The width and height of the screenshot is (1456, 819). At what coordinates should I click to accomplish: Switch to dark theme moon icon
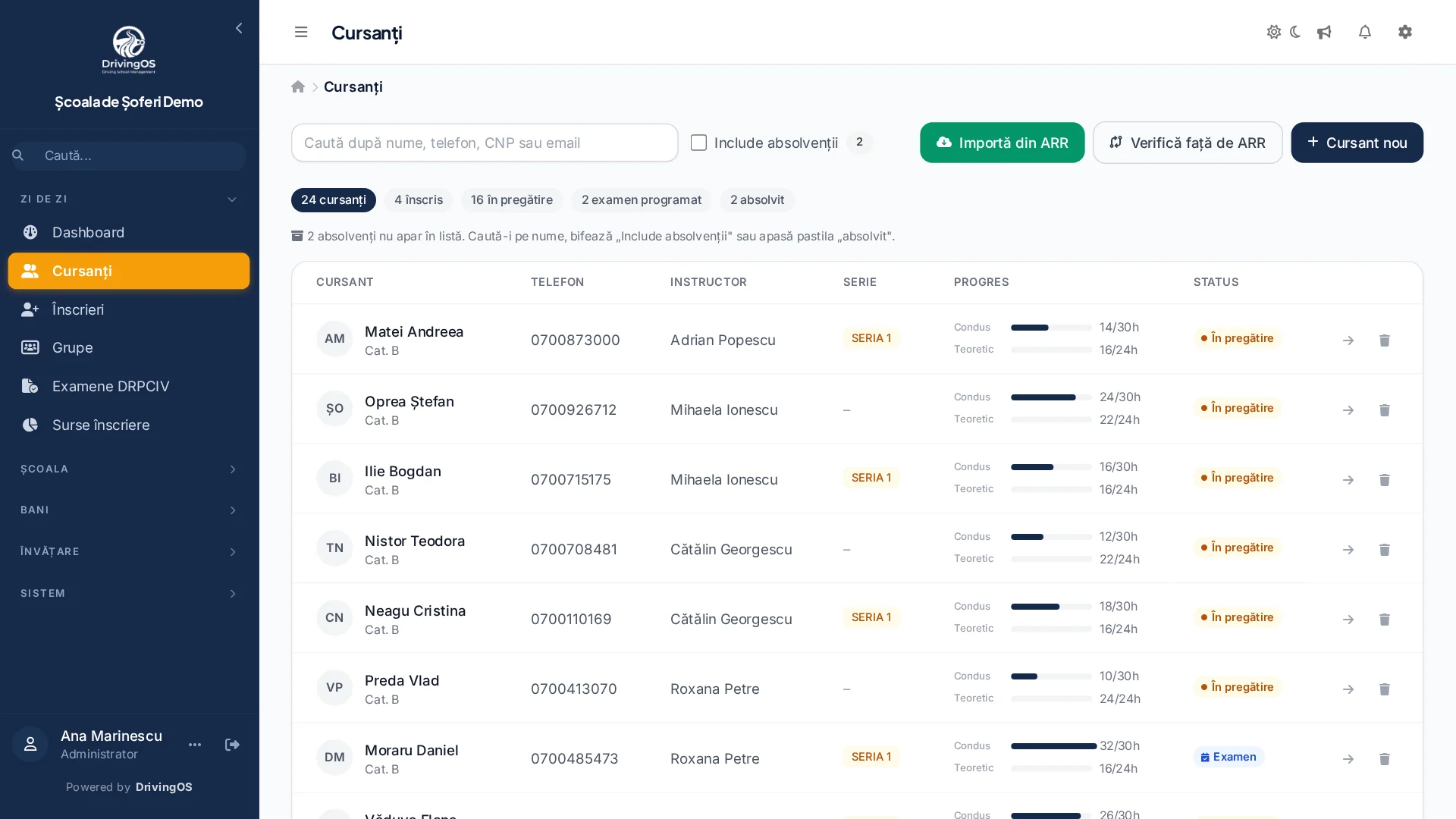point(1295,32)
